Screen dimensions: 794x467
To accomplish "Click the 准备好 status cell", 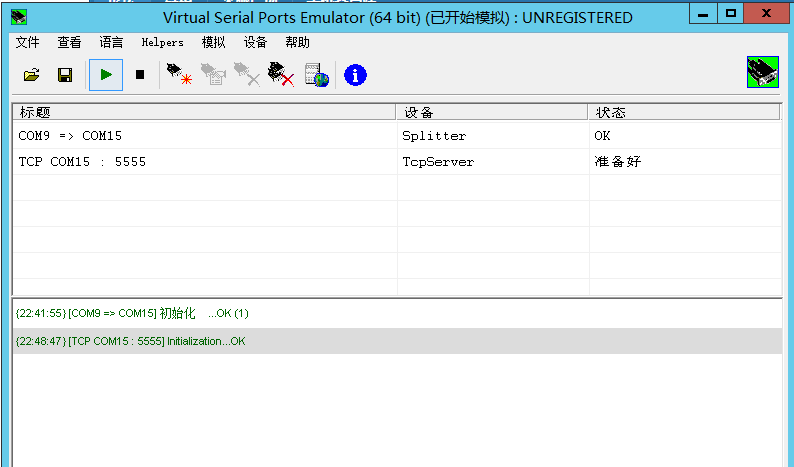I will pyautogui.click(x=618, y=162).
